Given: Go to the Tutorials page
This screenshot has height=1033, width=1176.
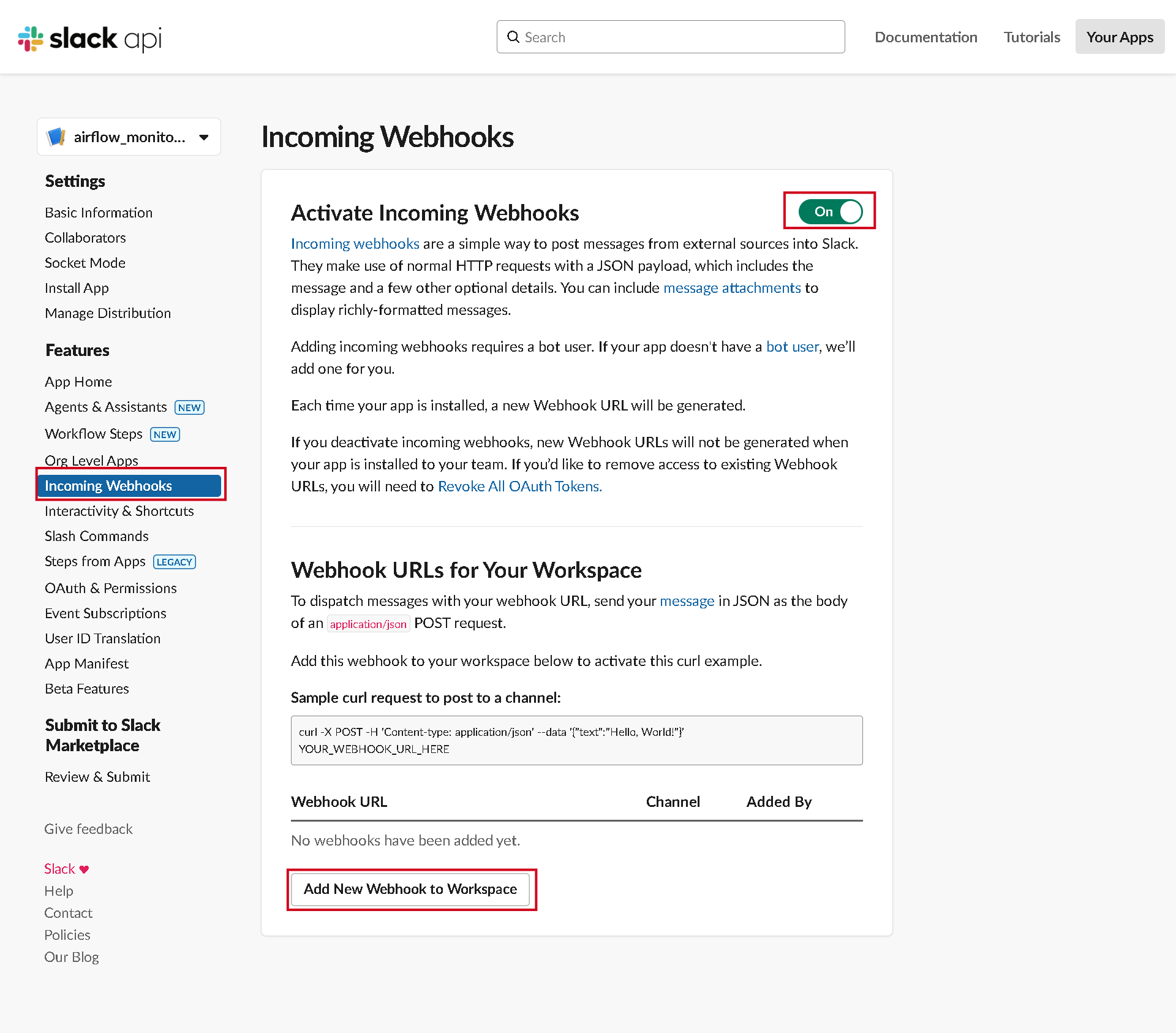Looking at the screenshot, I should point(1031,37).
